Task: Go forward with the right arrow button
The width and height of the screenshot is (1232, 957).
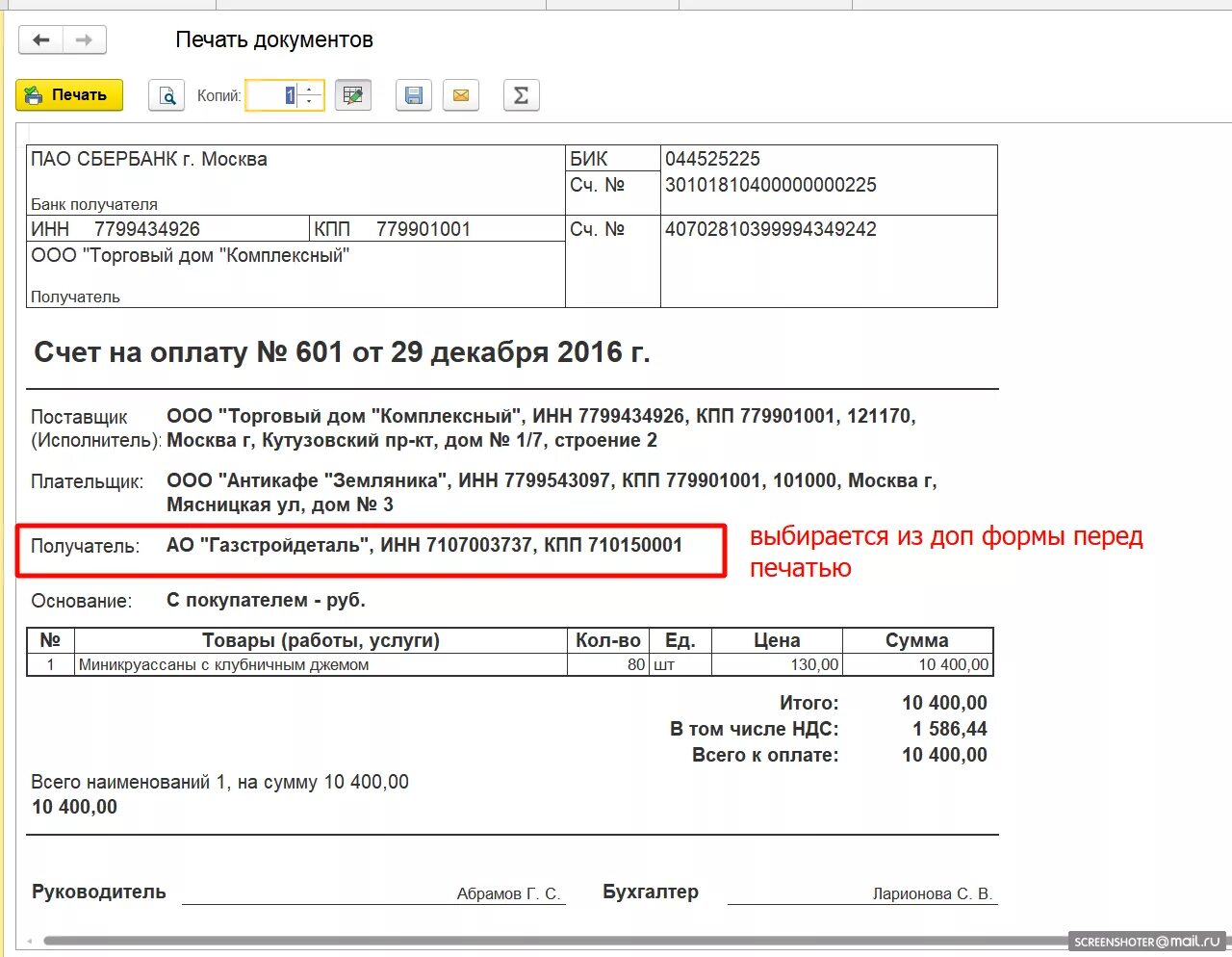Action: pos(85,40)
